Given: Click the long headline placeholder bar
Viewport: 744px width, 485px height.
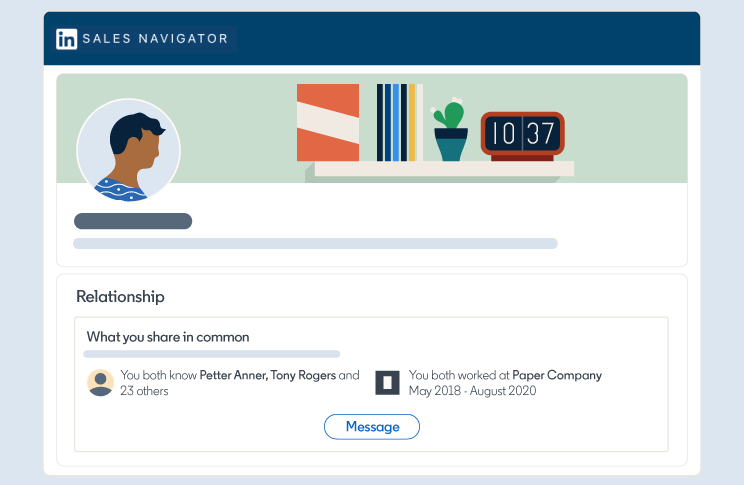Looking at the screenshot, I should 315,243.
